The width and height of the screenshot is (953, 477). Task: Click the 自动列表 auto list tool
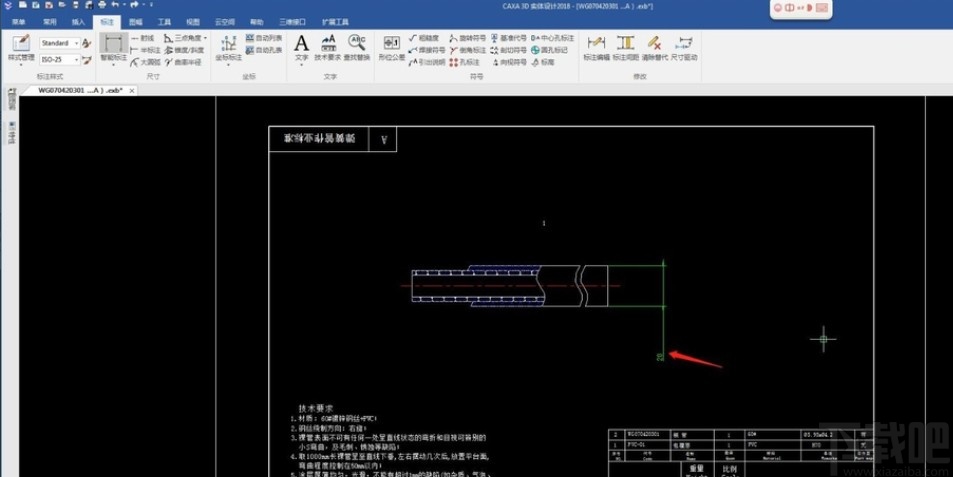[264, 38]
